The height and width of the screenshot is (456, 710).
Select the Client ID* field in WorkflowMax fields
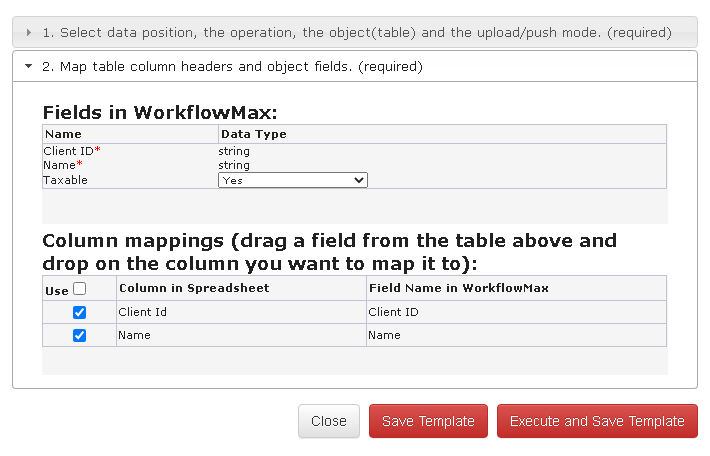coord(72,151)
